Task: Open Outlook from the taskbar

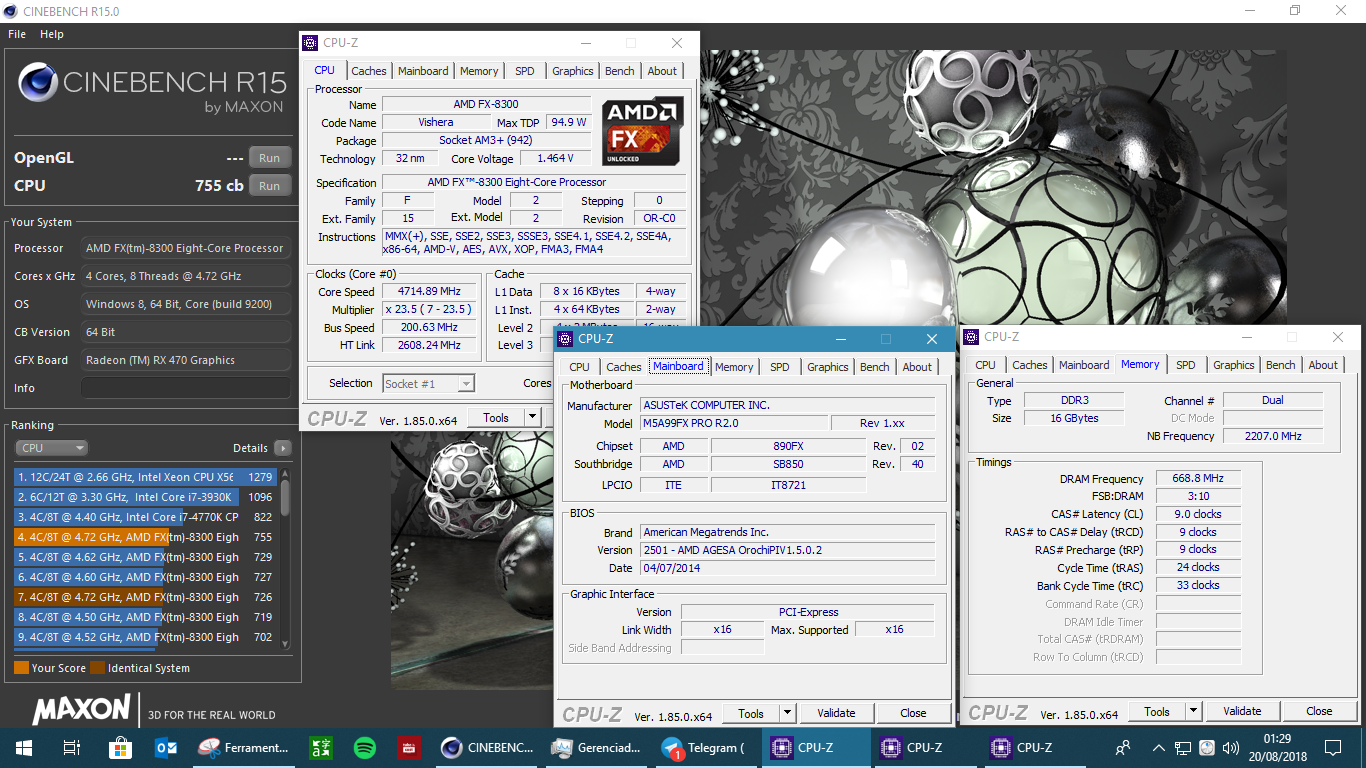Action: [166, 747]
